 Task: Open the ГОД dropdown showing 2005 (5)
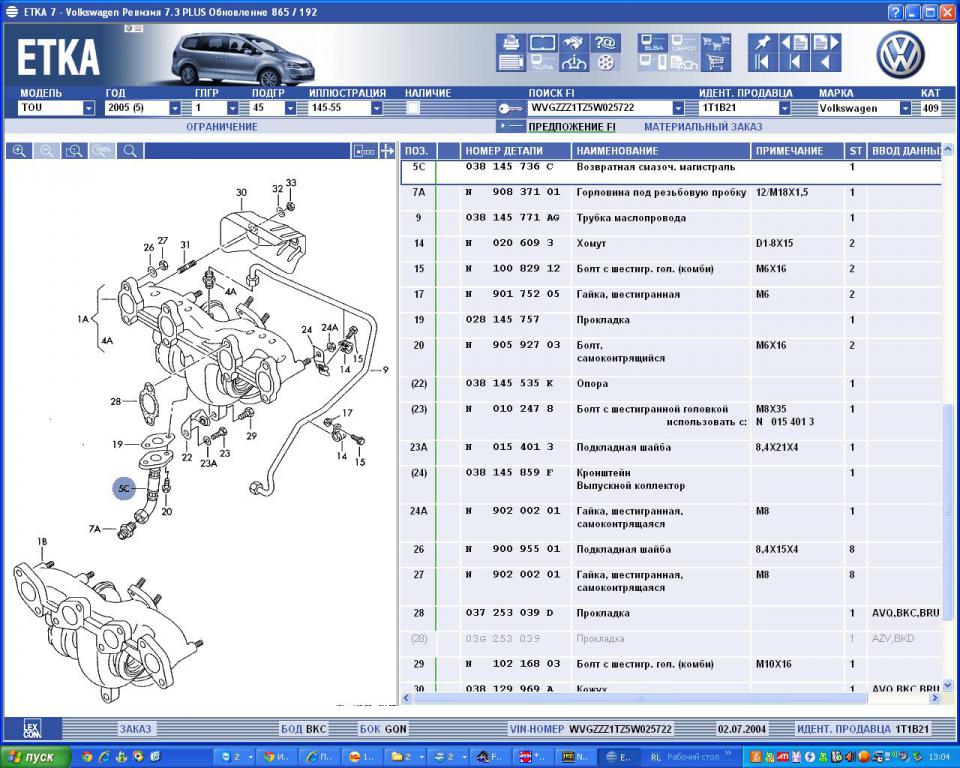pyautogui.click(x=175, y=108)
